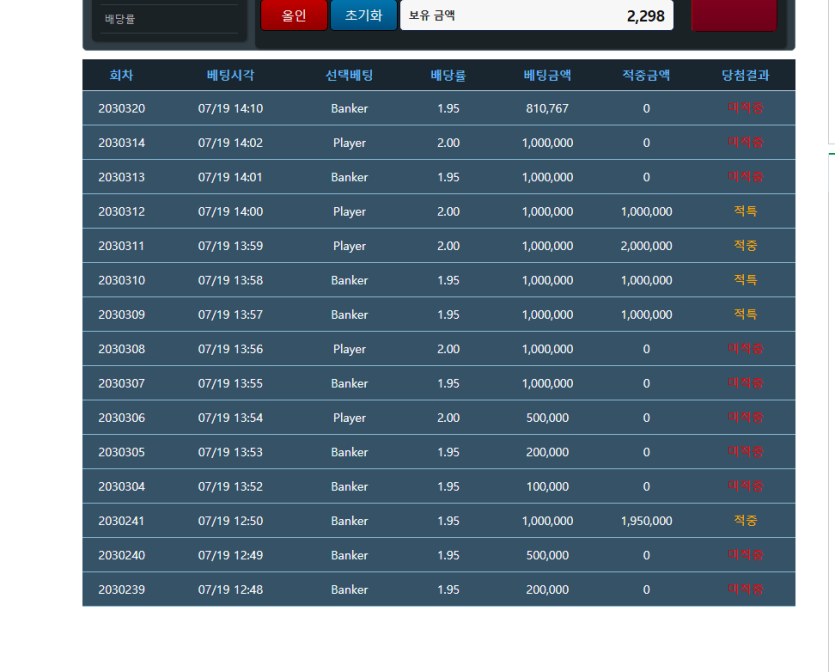Viewport: 835px width, 672px height.
Task: Click the 베팅금액 column header
Action: [x=547, y=75]
